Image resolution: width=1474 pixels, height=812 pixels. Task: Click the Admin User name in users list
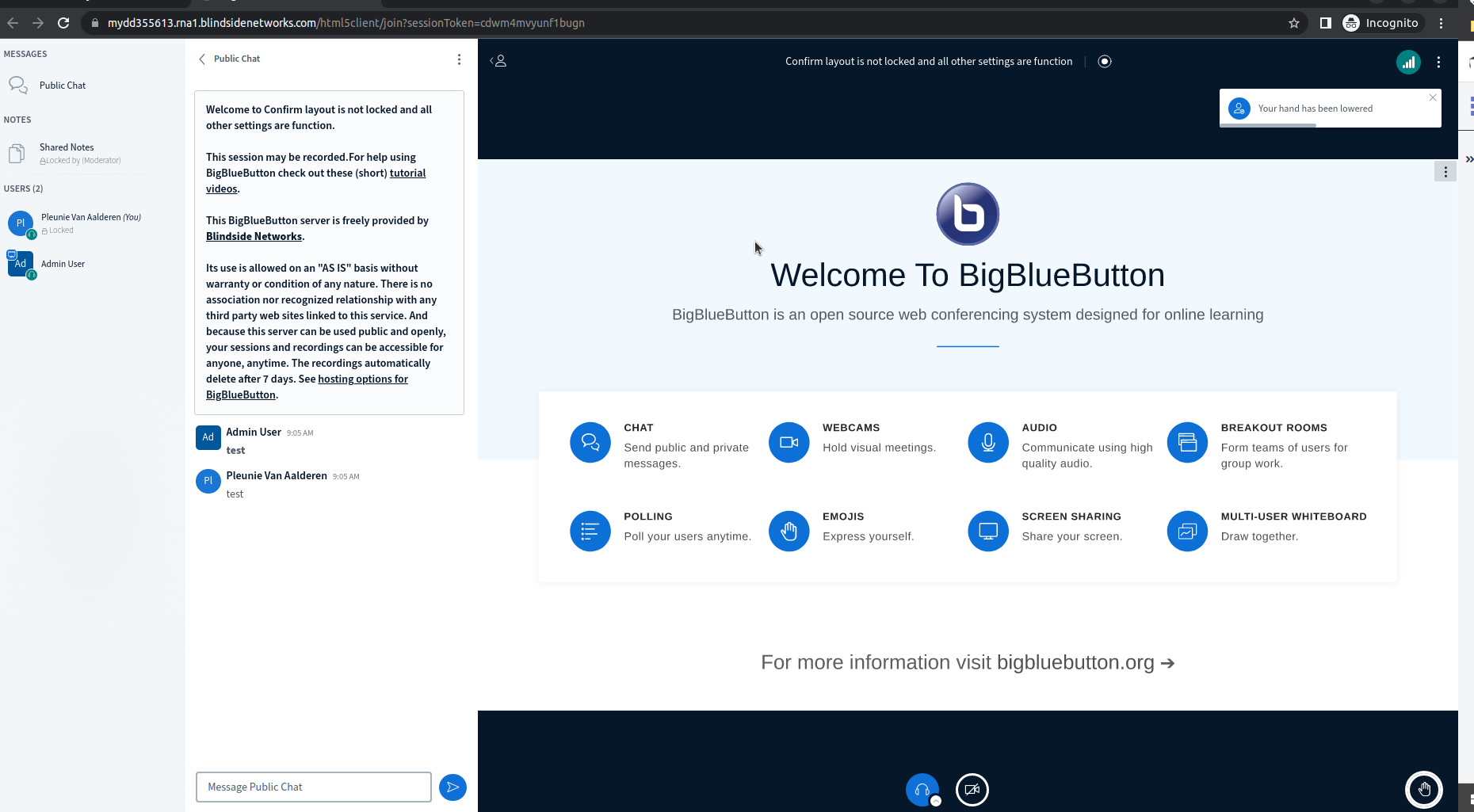click(x=63, y=264)
